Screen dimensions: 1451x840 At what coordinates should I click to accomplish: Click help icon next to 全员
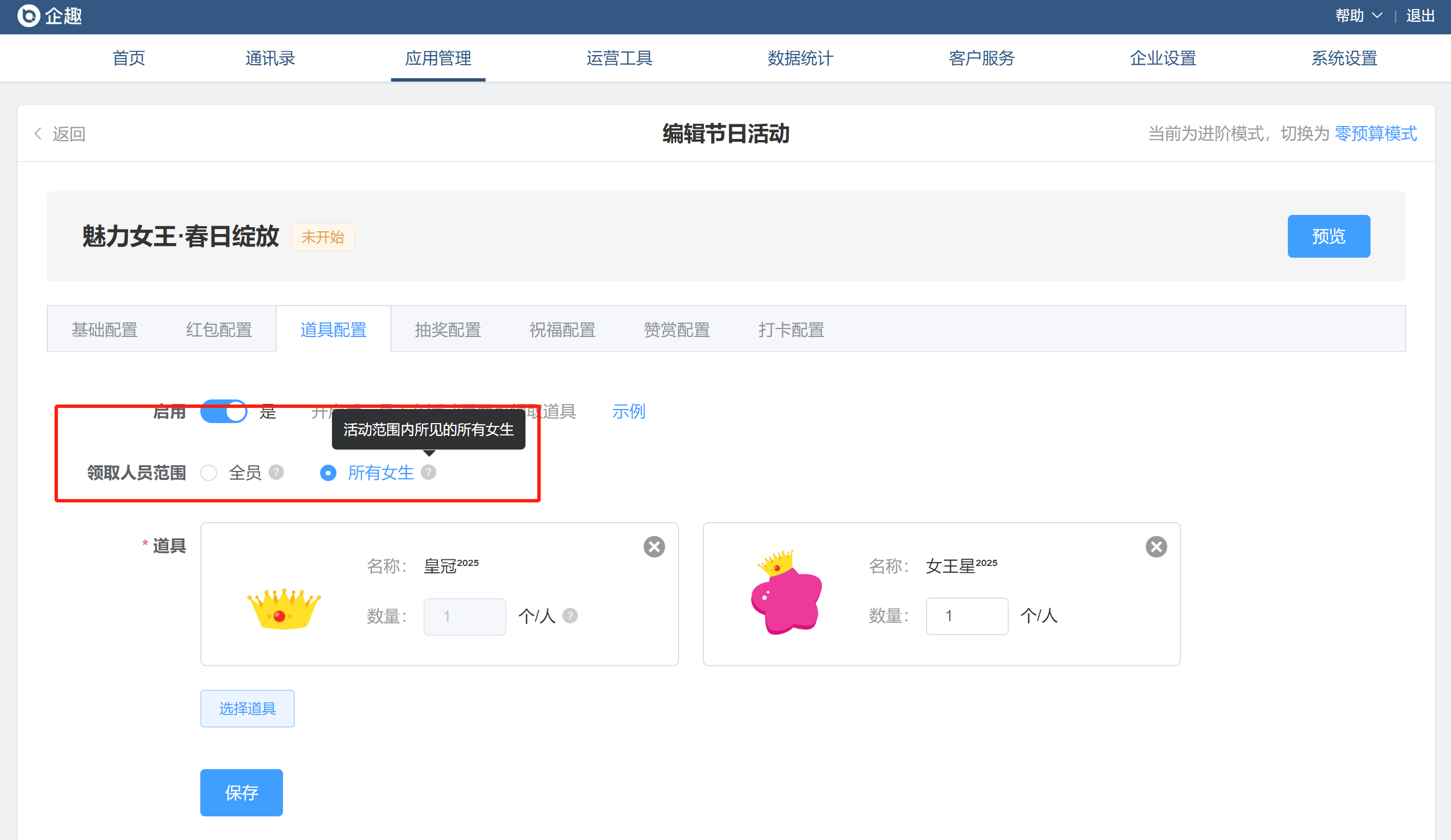(276, 472)
